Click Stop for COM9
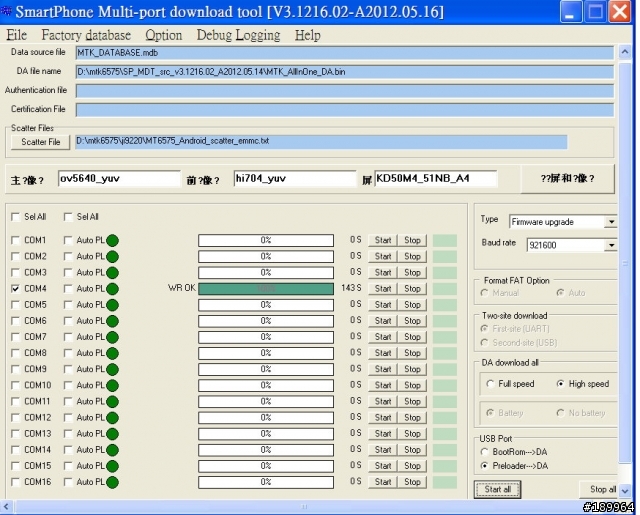The width and height of the screenshot is (640, 515). pyautogui.click(x=412, y=369)
